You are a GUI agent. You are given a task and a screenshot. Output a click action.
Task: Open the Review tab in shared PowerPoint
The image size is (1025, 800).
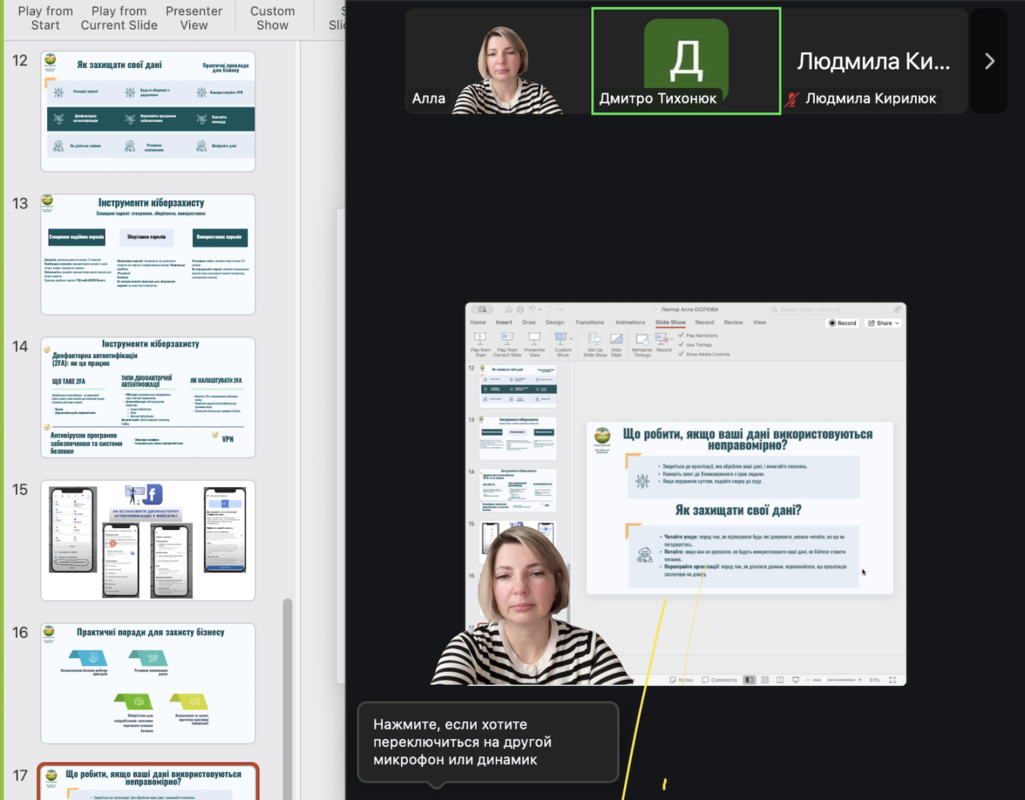(733, 322)
